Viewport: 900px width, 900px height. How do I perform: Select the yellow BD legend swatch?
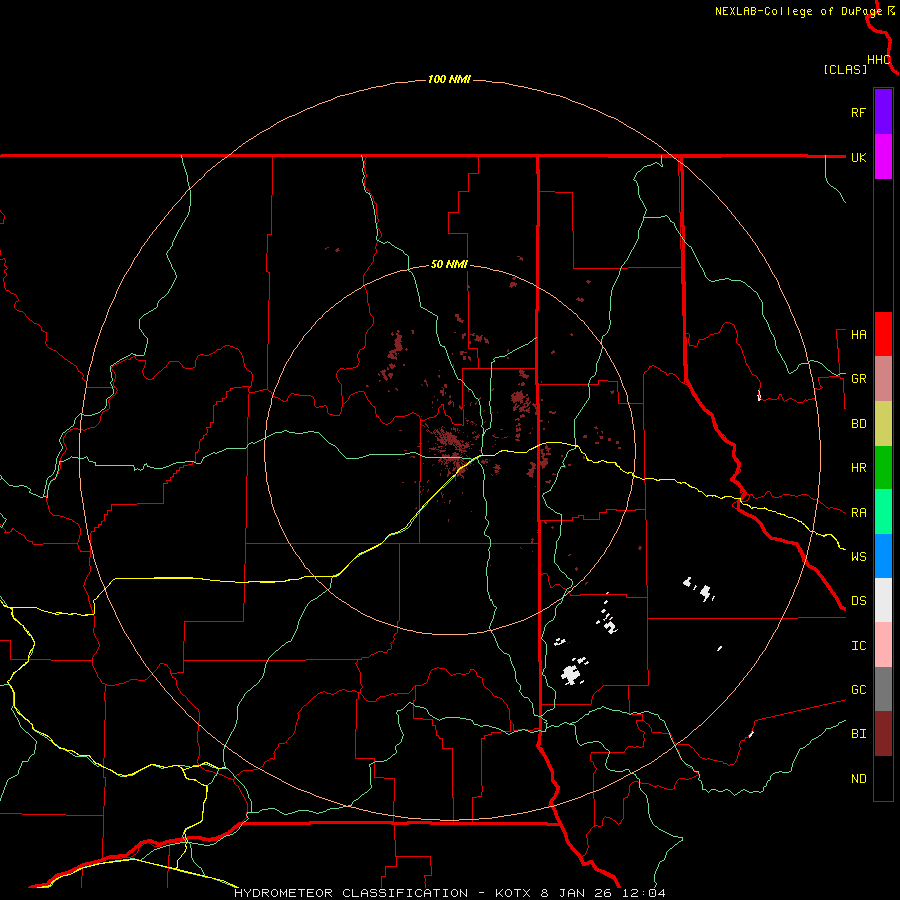[883, 424]
